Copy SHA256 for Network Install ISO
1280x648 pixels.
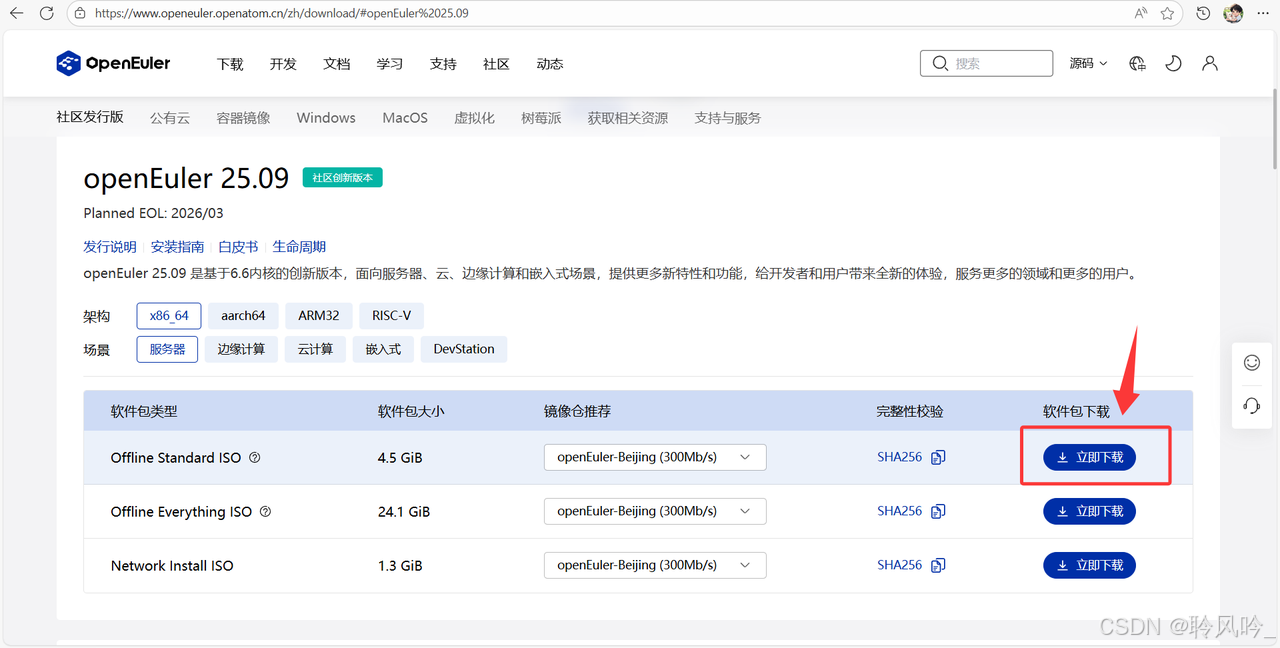point(938,565)
